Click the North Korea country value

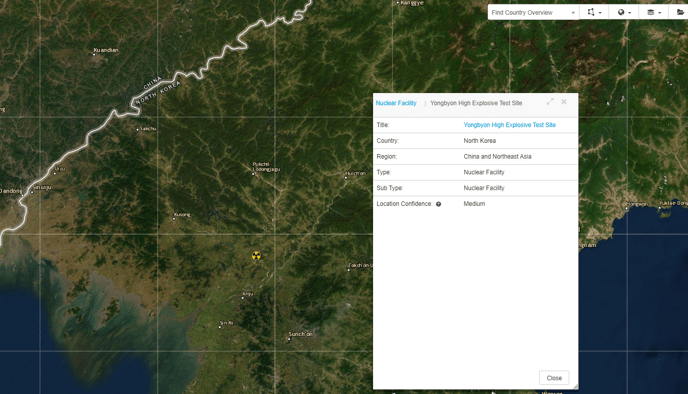[480, 141]
